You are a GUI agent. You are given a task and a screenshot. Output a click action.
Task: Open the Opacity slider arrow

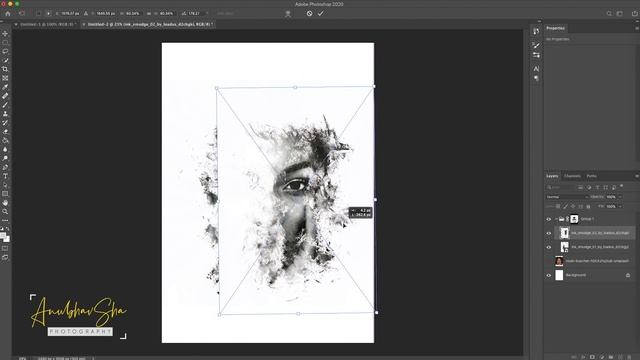[620, 197]
